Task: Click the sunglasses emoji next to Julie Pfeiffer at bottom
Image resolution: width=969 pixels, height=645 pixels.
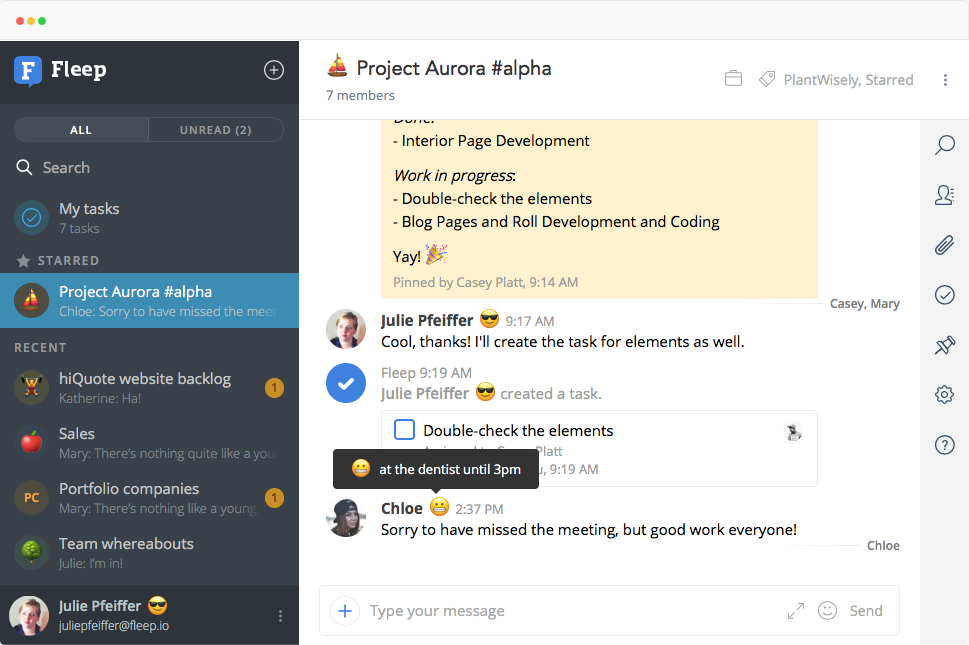Action: pos(158,605)
